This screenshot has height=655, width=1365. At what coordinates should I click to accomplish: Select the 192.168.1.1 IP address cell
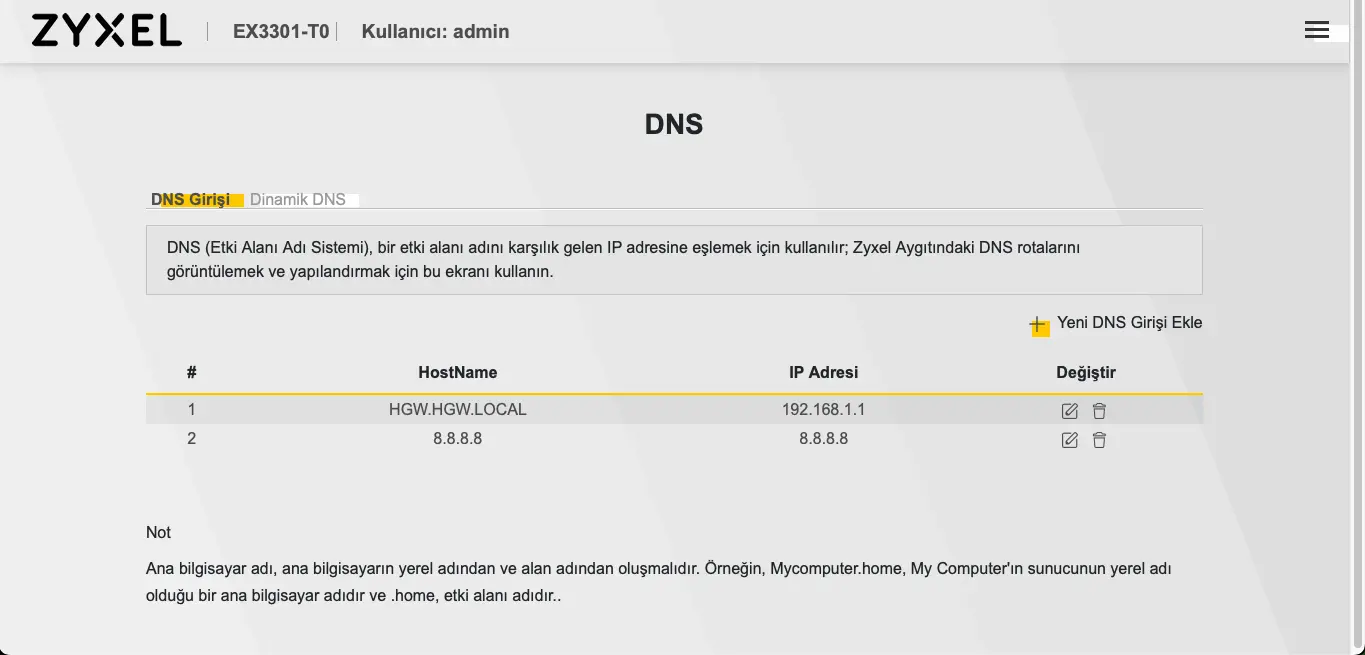pos(824,409)
